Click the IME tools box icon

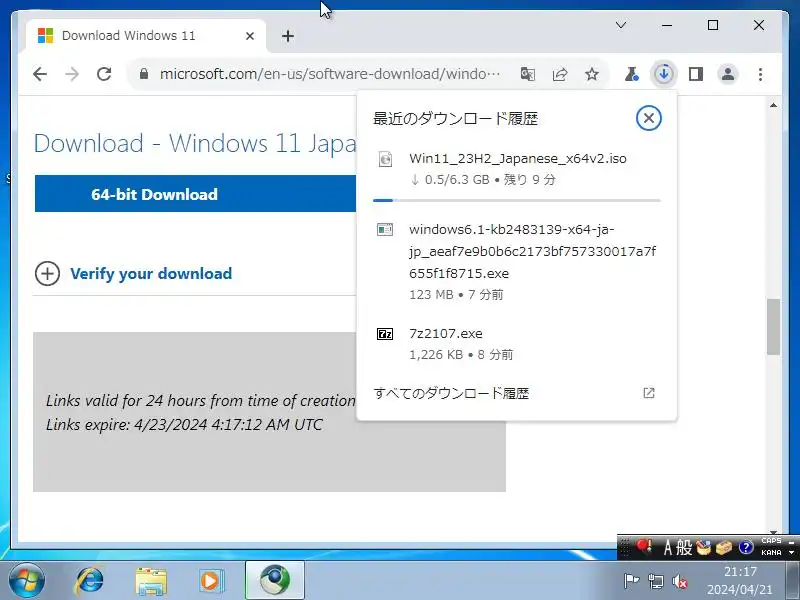(x=724, y=547)
